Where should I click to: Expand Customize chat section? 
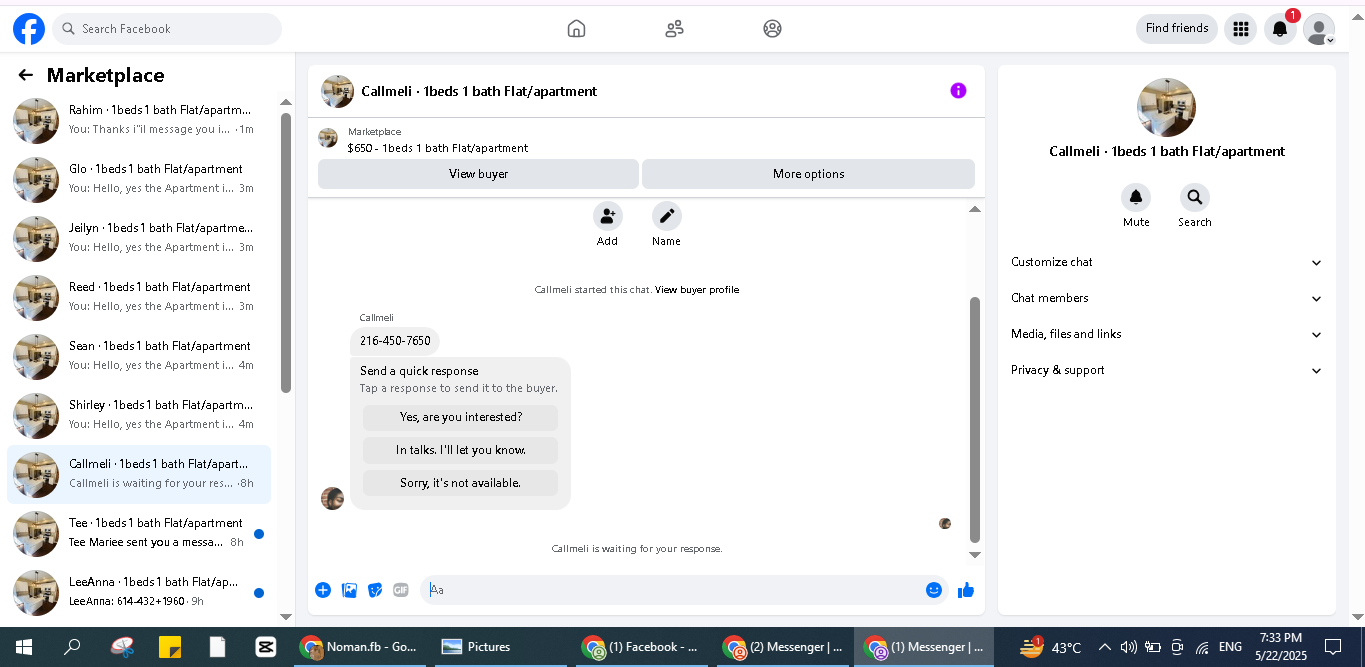pyautogui.click(x=1166, y=262)
